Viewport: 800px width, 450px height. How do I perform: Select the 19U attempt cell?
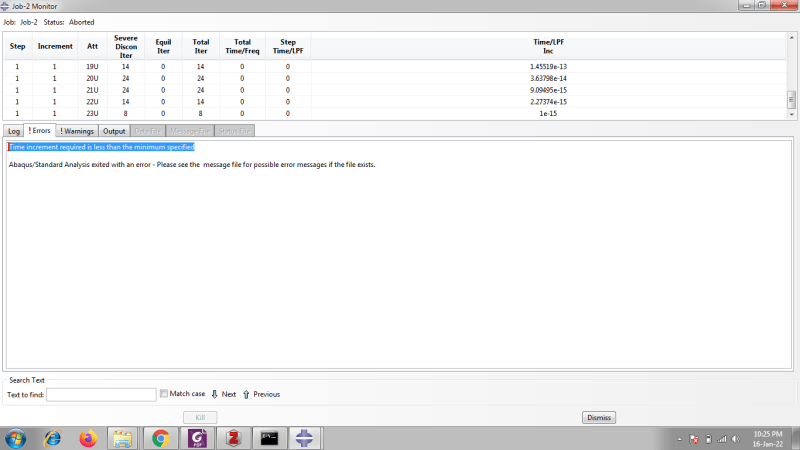92,66
